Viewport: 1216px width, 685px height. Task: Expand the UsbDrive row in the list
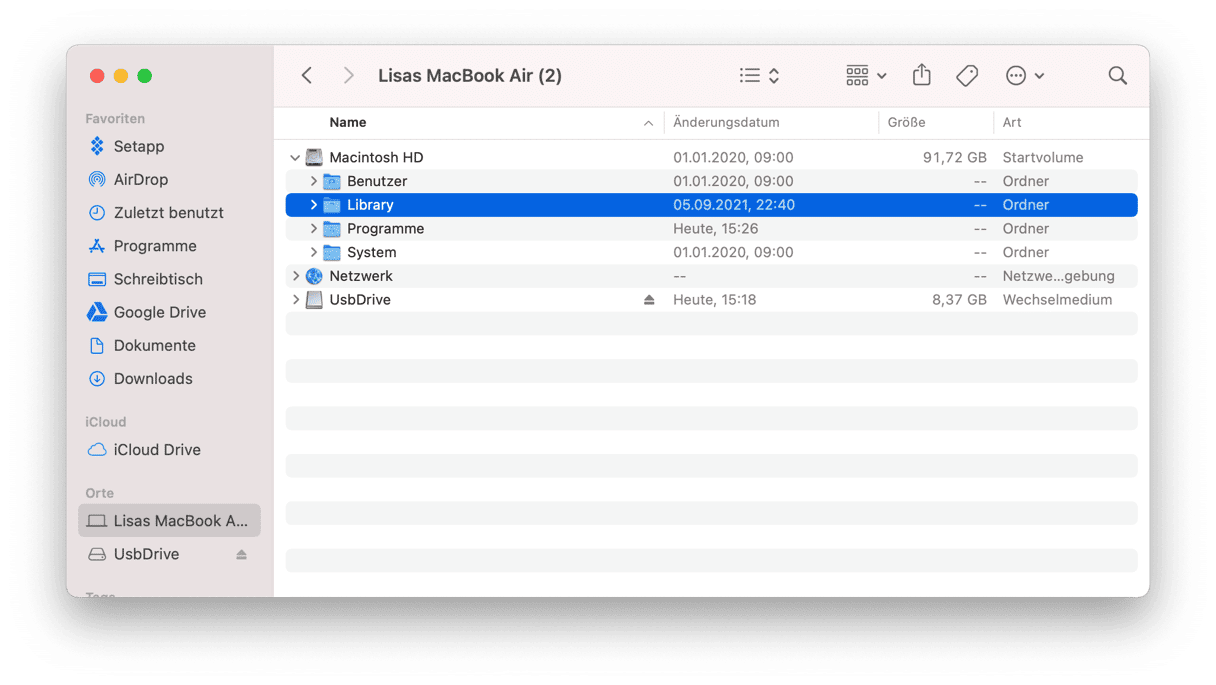coord(295,300)
